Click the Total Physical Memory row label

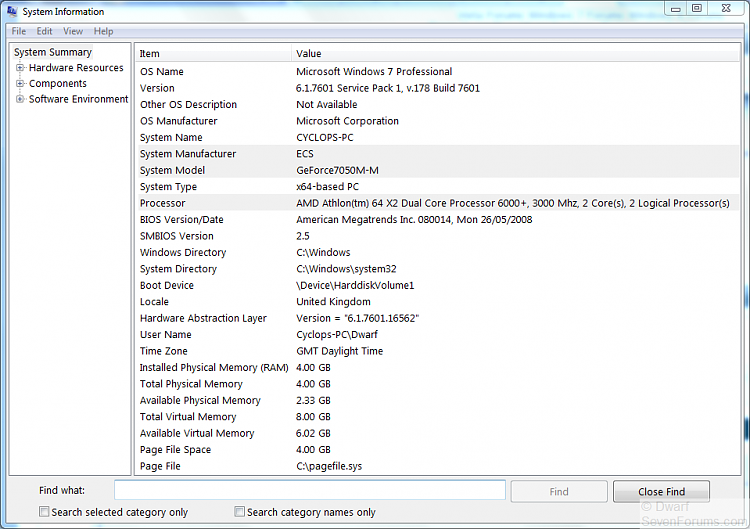(x=191, y=384)
